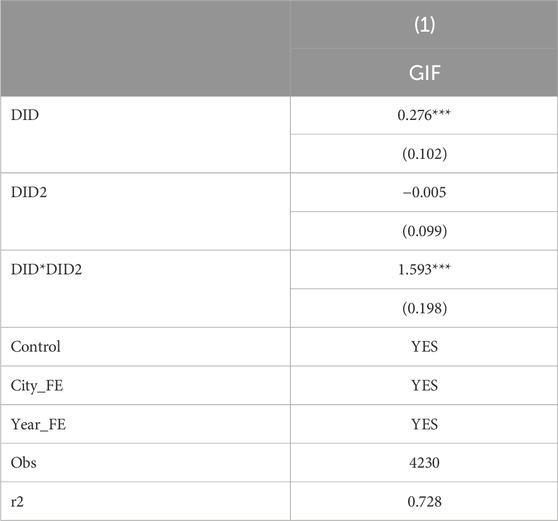Select the Control row label
Viewport: 558px width, 521px height.
(x=36, y=347)
